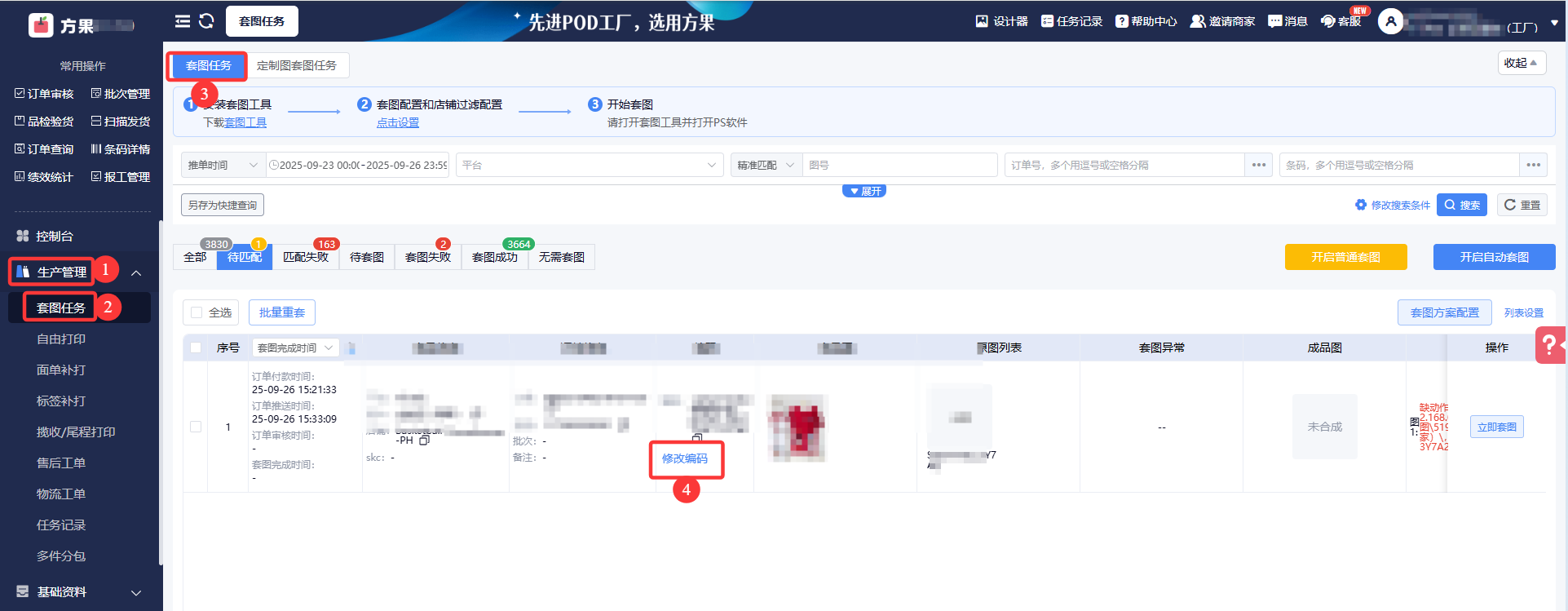
Task: Open the account dropdown arrow
Action: pos(1554,23)
